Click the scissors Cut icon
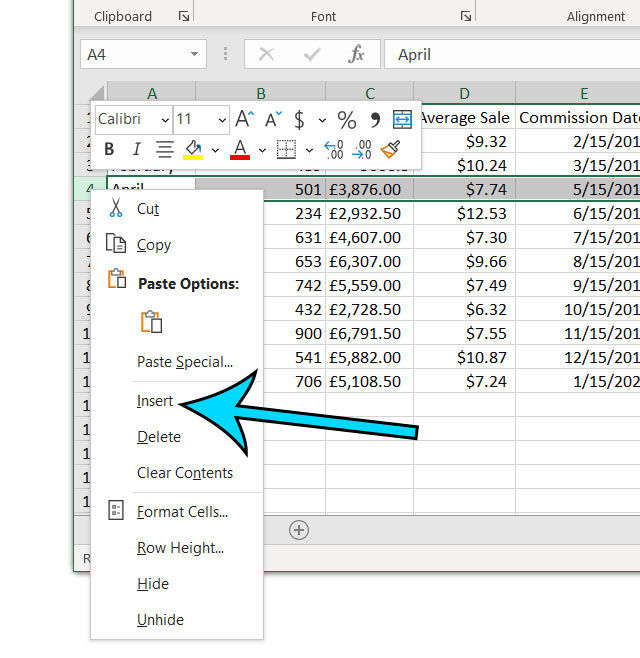Viewport: 640px width, 658px height. 116,208
